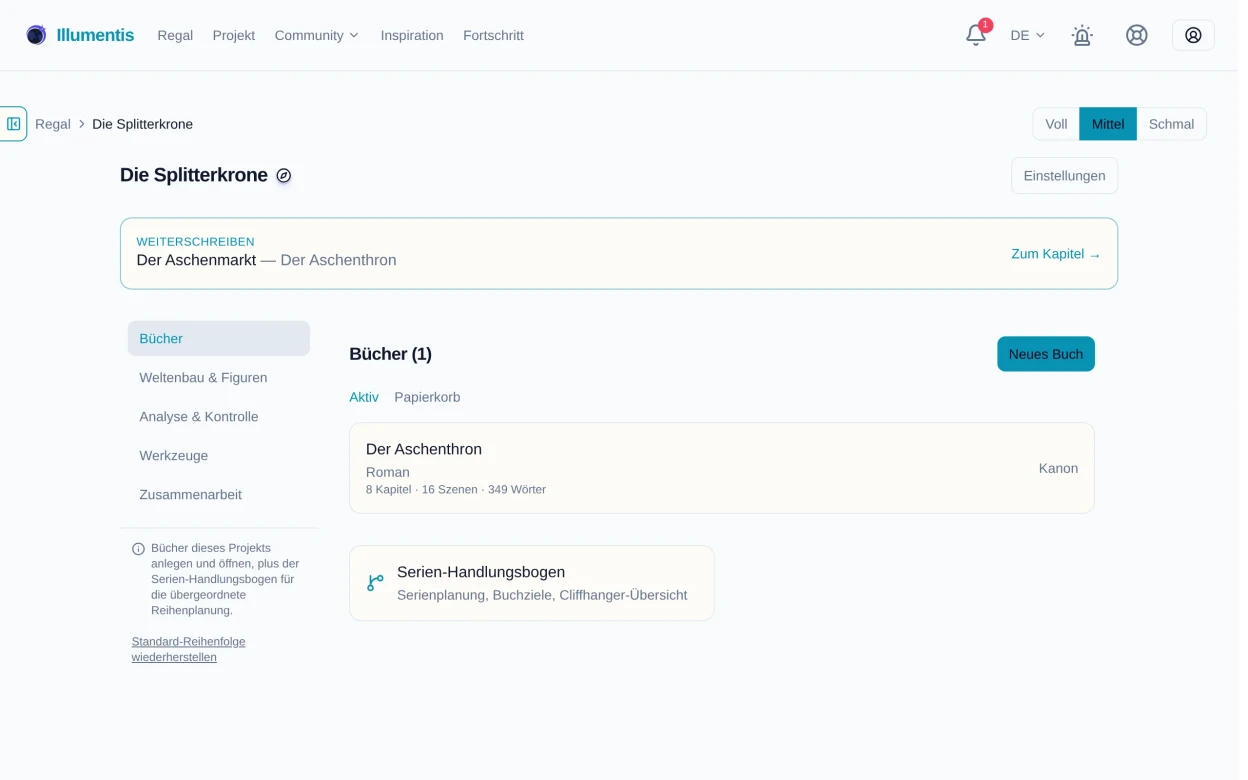The width and height of the screenshot is (1248, 780).
Task: Click the Illumentis brand name
Action: tap(95, 35)
